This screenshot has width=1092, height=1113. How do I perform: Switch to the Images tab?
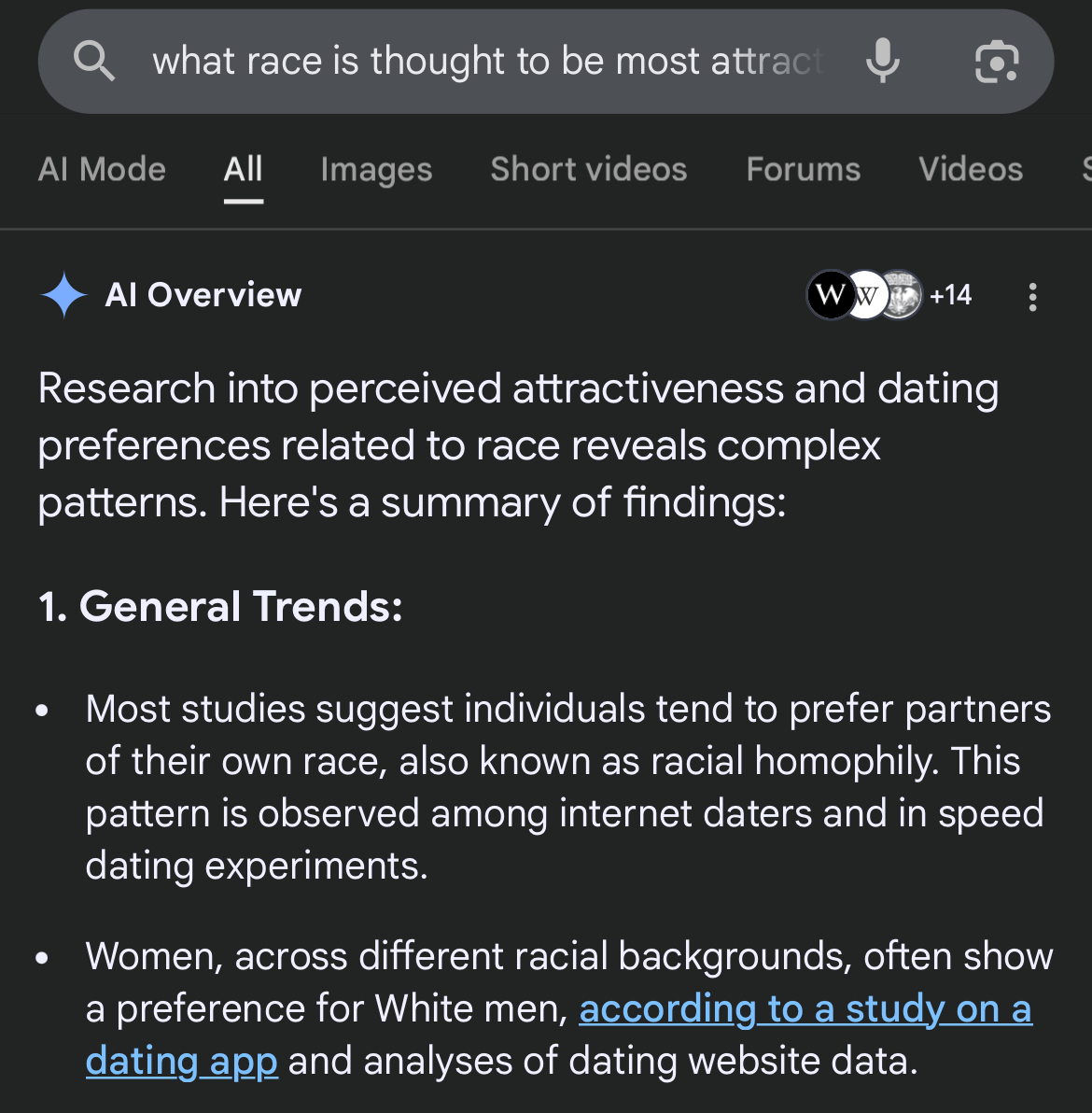[376, 170]
